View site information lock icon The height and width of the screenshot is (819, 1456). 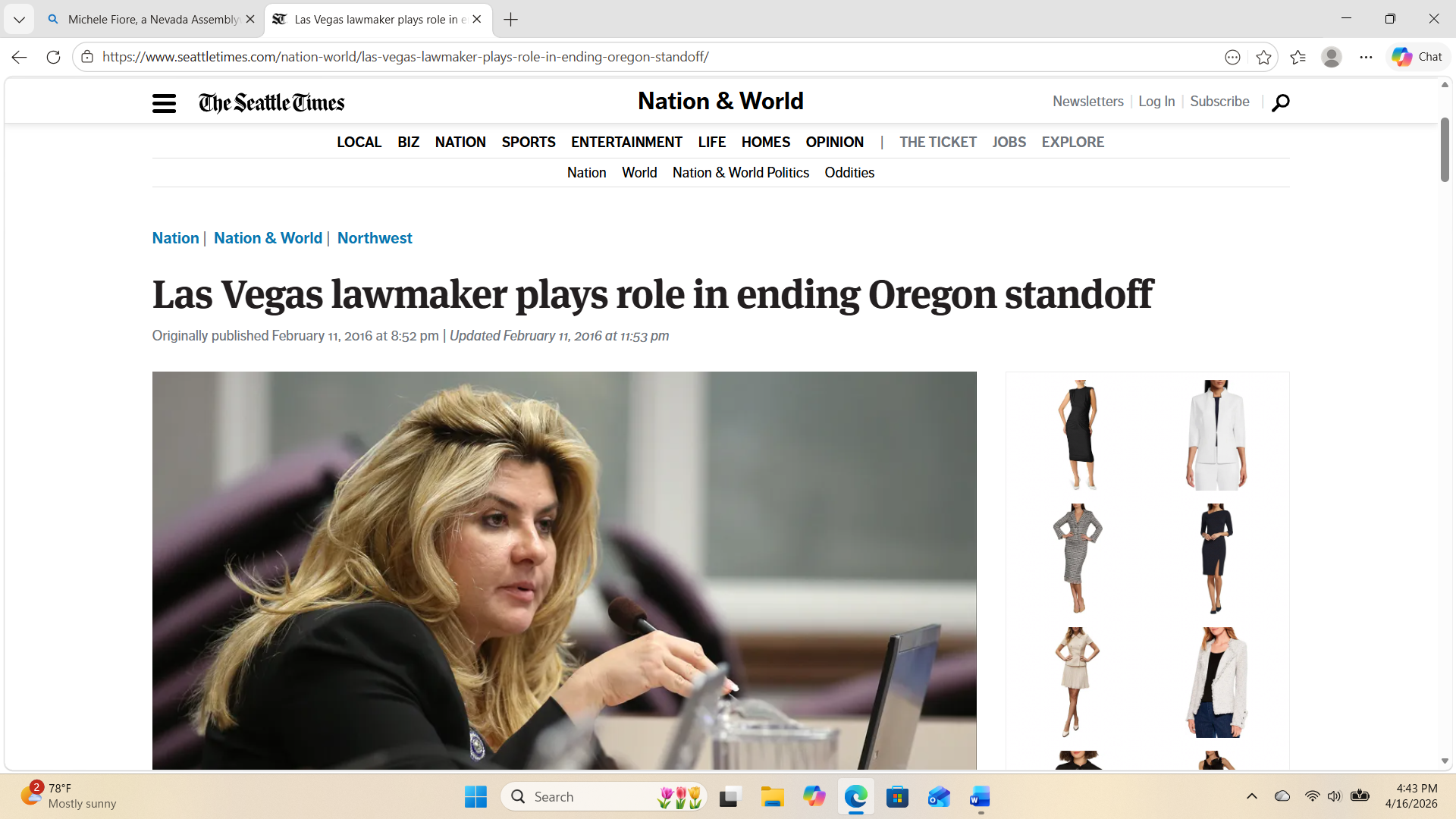87,57
